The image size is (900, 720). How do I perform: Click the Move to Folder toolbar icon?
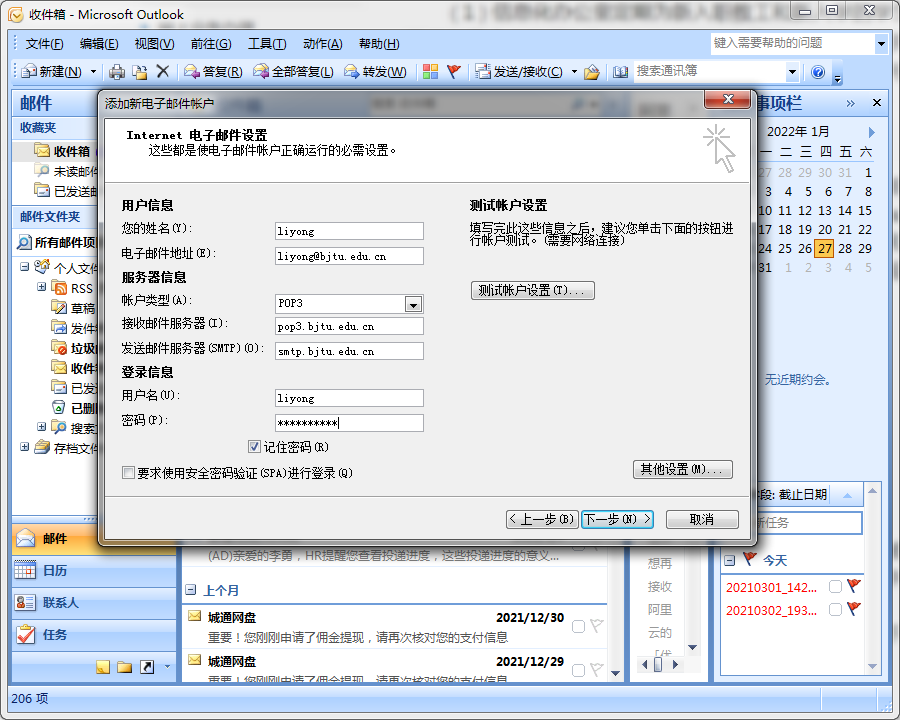coord(139,72)
